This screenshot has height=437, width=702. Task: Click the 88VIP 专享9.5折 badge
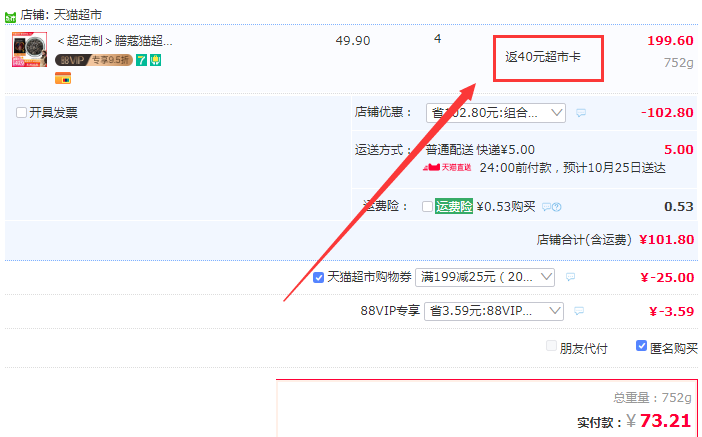(x=94, y=60)
